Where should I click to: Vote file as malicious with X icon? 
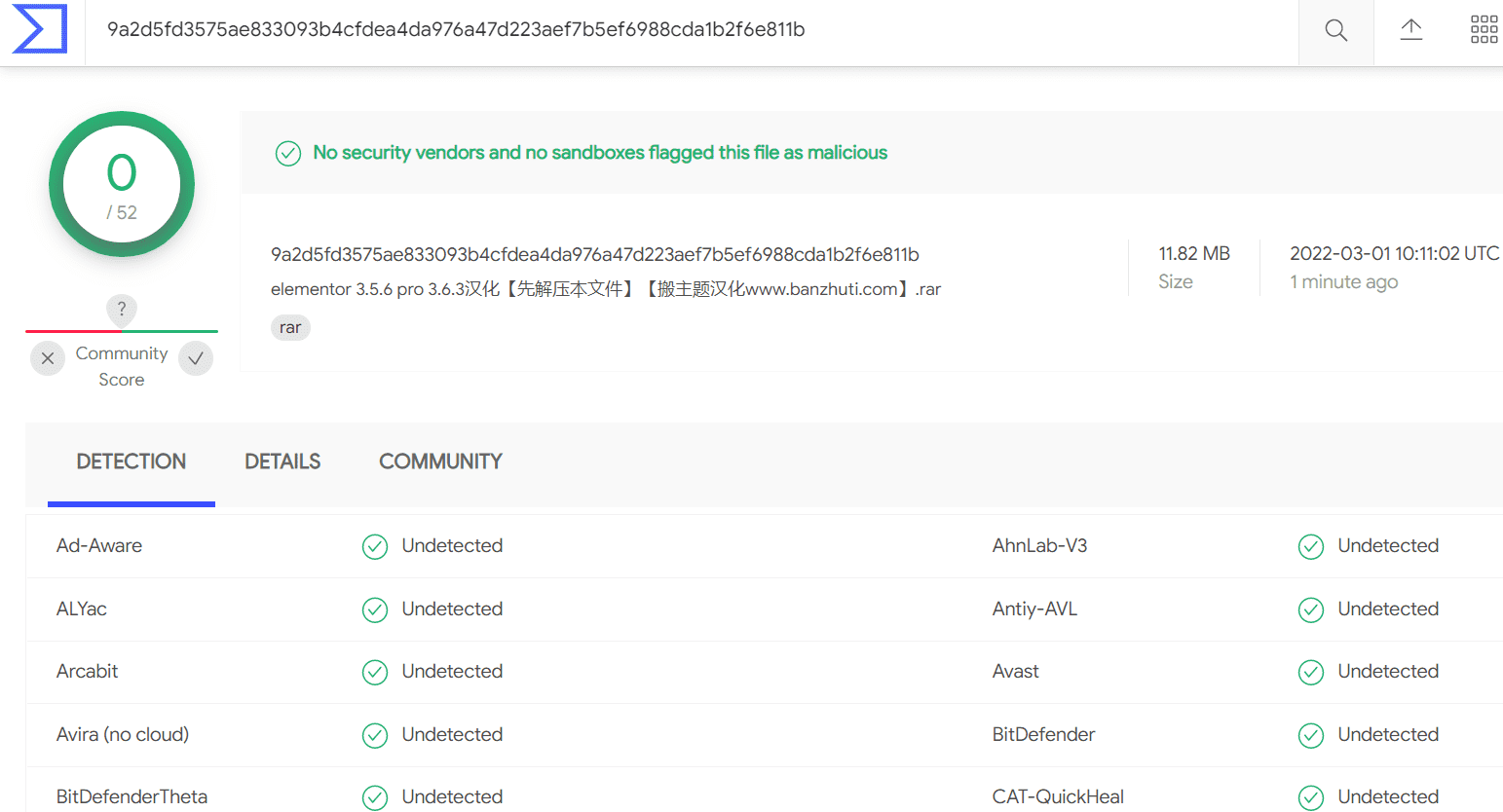point(48,358)
